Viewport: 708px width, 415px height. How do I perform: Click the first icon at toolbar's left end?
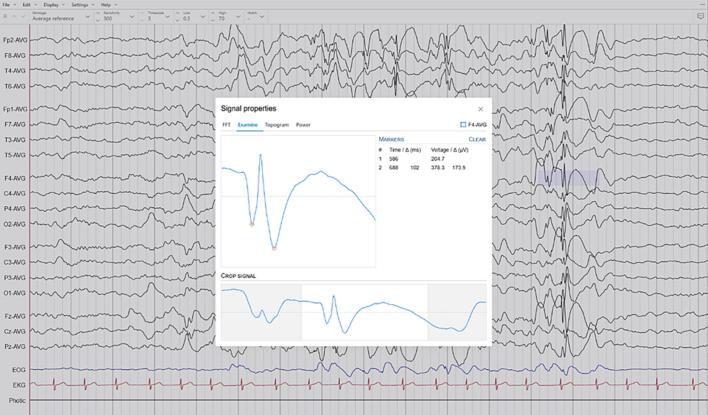click(x=5, y=17)
